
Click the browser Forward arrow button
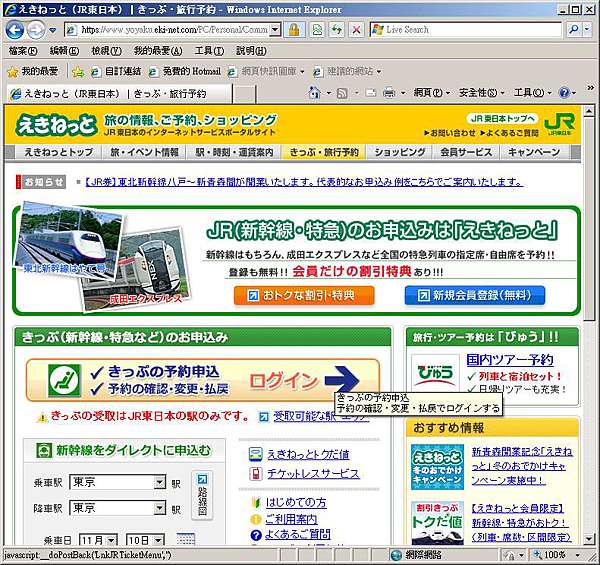[x=36, y=30]
